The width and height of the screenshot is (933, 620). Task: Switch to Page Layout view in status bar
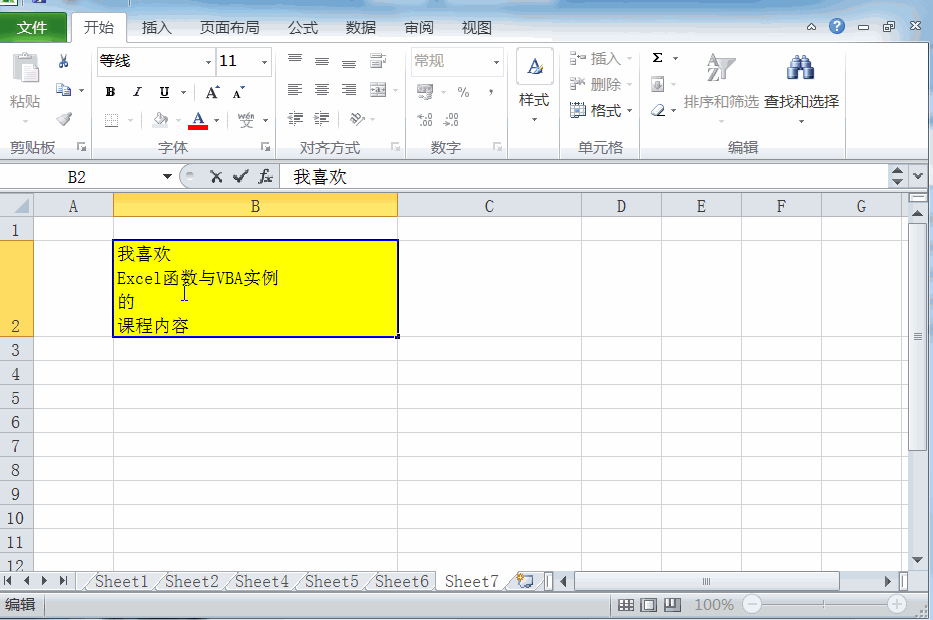click(x=649, y=605)
